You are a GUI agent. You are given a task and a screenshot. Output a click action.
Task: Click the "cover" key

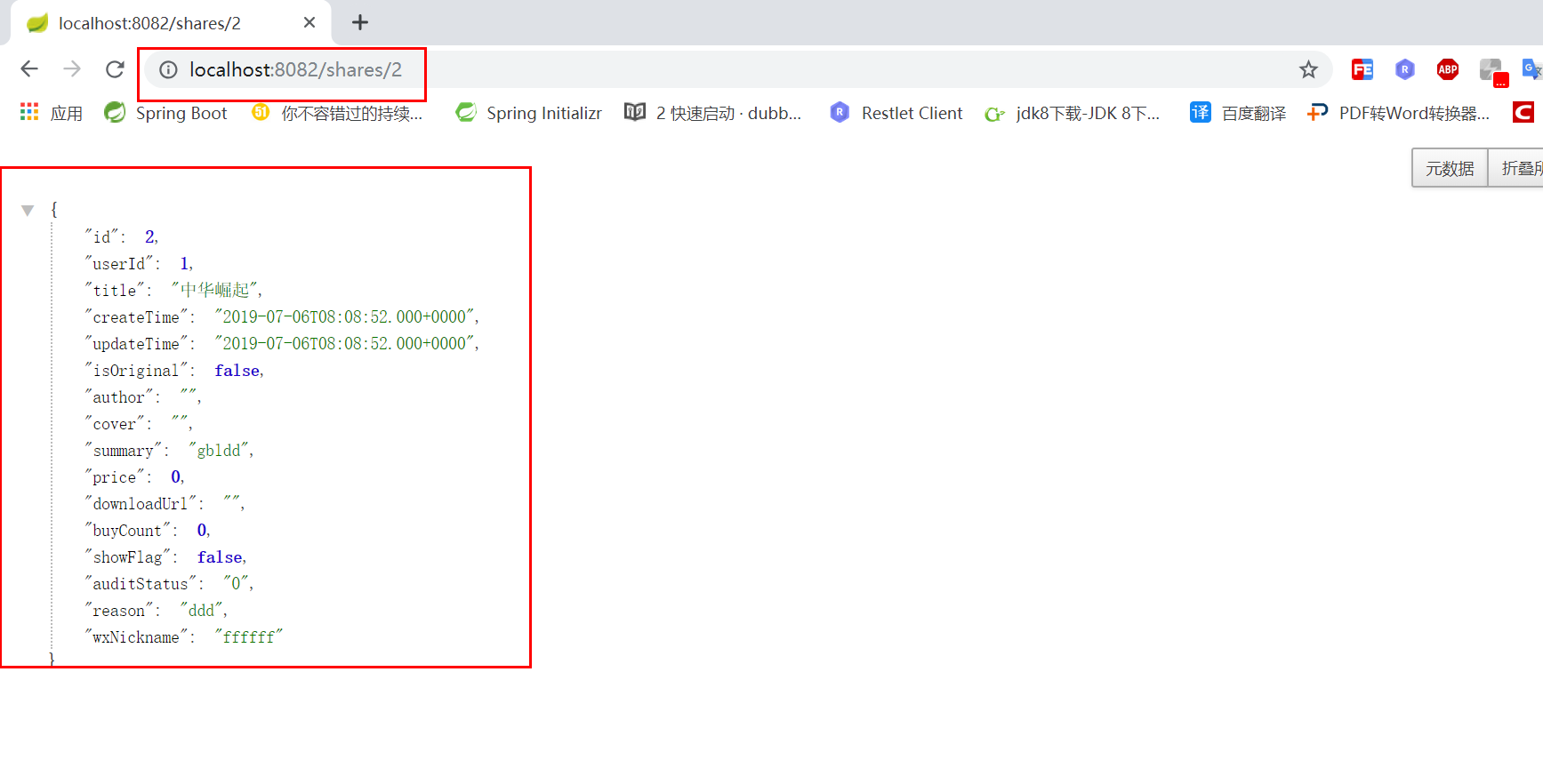tap(115, 423)
